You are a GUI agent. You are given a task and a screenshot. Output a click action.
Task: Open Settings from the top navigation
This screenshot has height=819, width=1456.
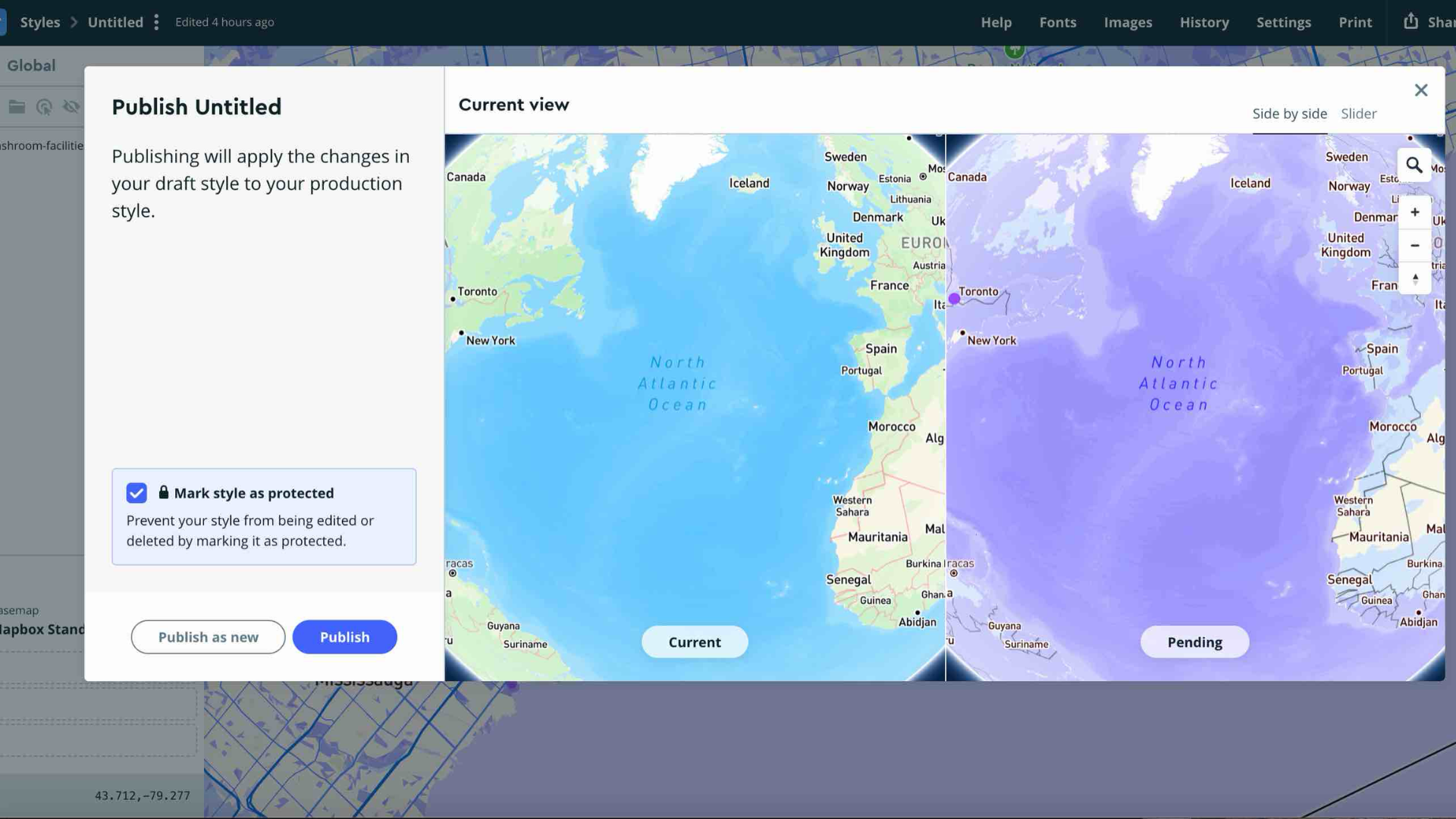point(1284,22)
